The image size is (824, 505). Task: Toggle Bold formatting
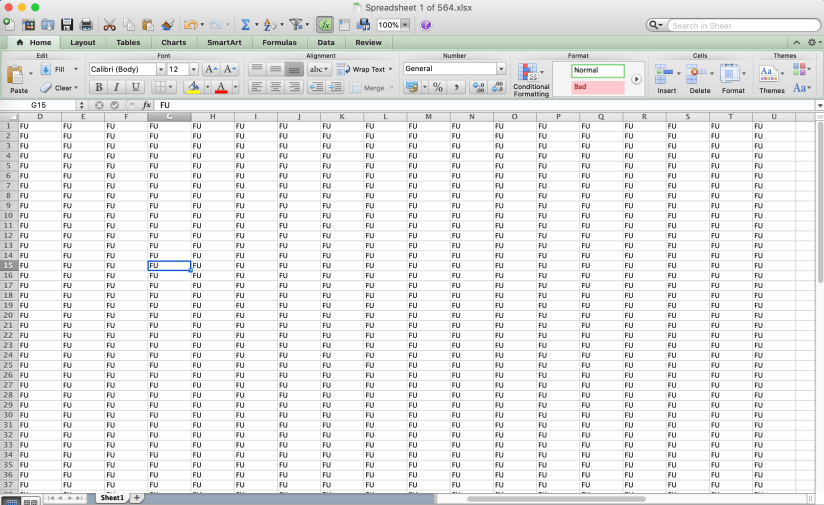(98, 87)
